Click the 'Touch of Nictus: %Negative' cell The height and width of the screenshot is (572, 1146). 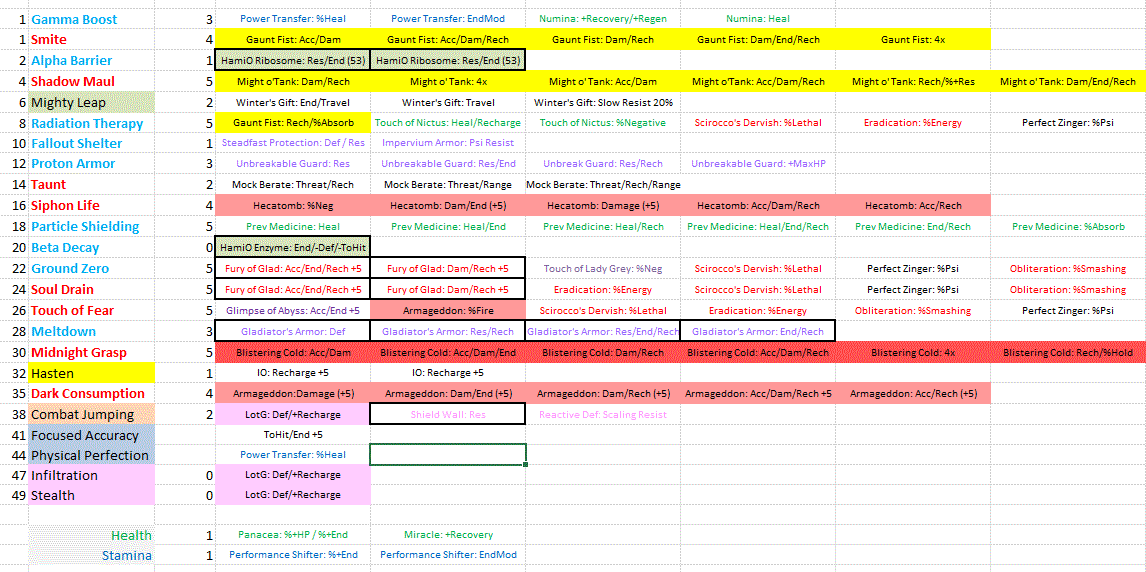[x=603, y=123]
